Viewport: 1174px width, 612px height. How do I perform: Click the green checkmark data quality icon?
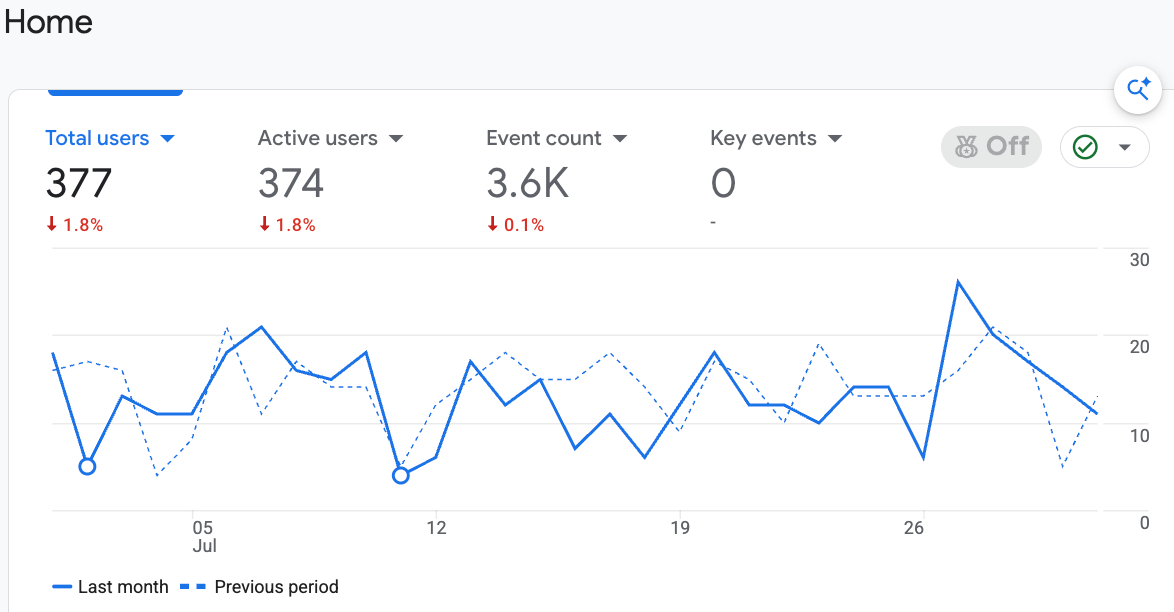1085,147
